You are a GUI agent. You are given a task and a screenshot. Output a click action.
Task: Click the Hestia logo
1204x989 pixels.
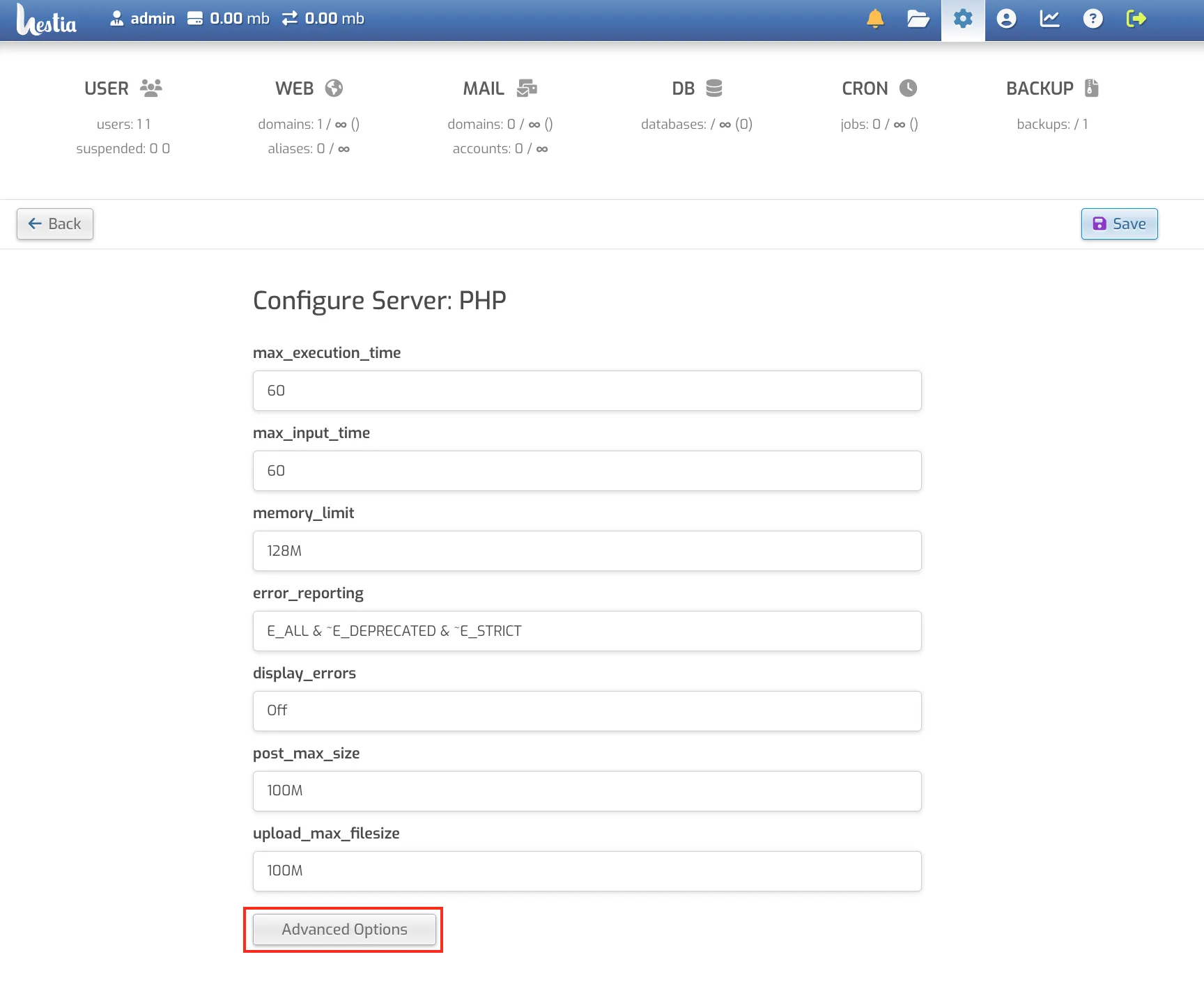pyautogui.click(x=47, y=20)
